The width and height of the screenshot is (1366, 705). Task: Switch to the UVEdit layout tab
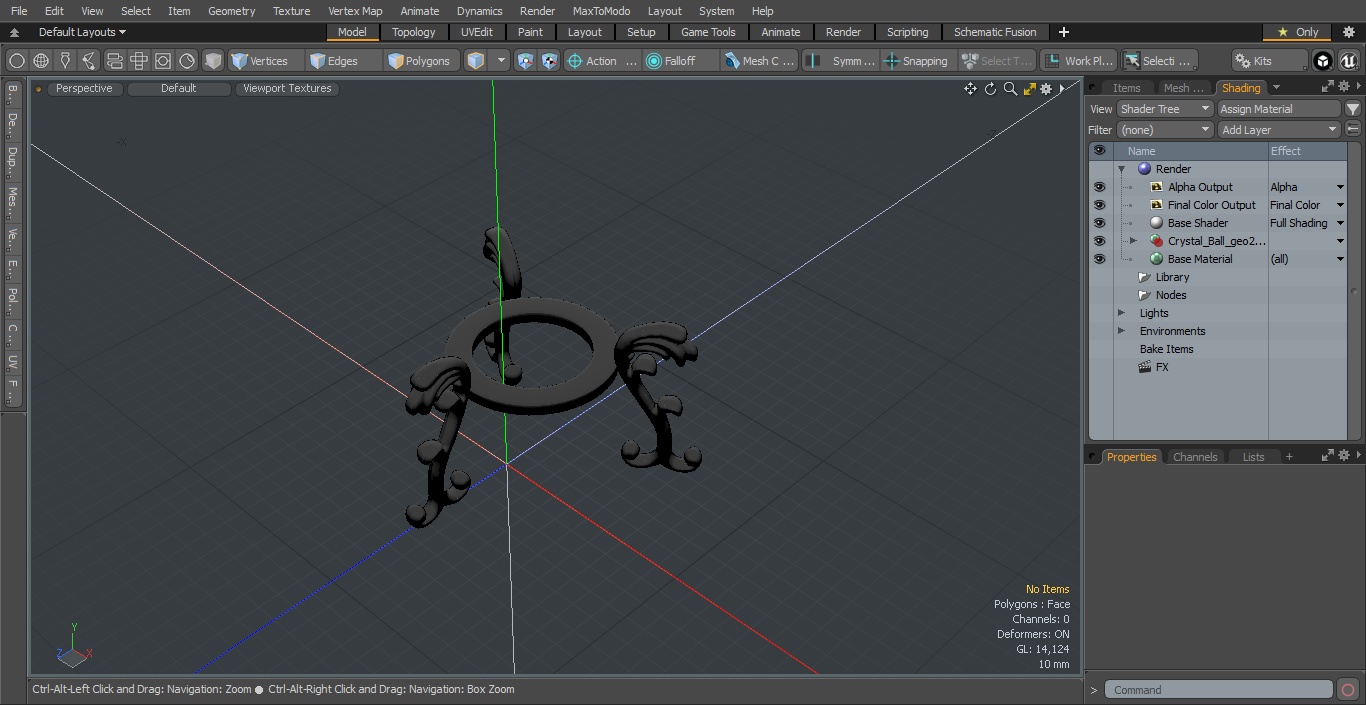[x=477, y=32]
